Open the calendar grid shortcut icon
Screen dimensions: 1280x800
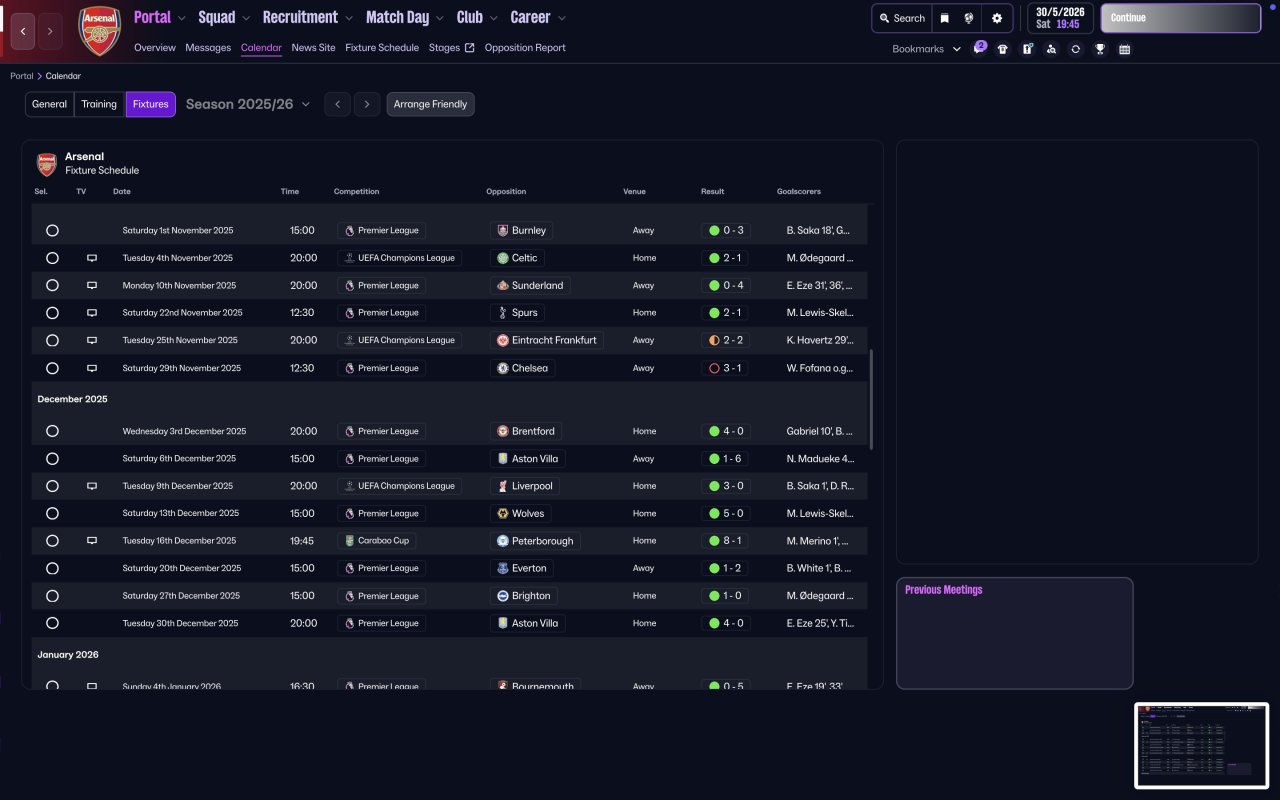pyautogui.click(x=1124, y=49)
